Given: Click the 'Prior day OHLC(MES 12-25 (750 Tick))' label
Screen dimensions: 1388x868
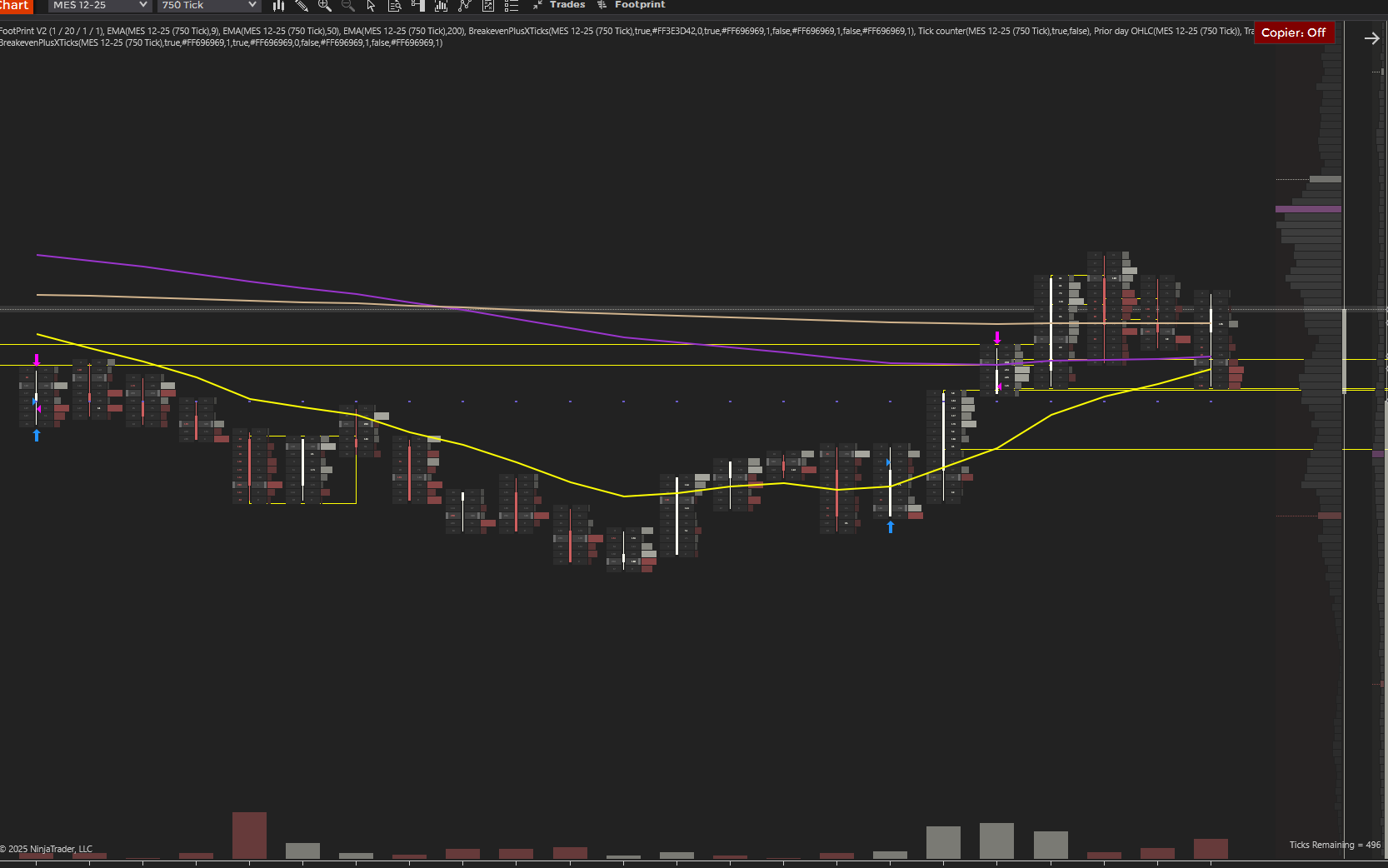Looking at the screenshot, I should point(1167,31).
